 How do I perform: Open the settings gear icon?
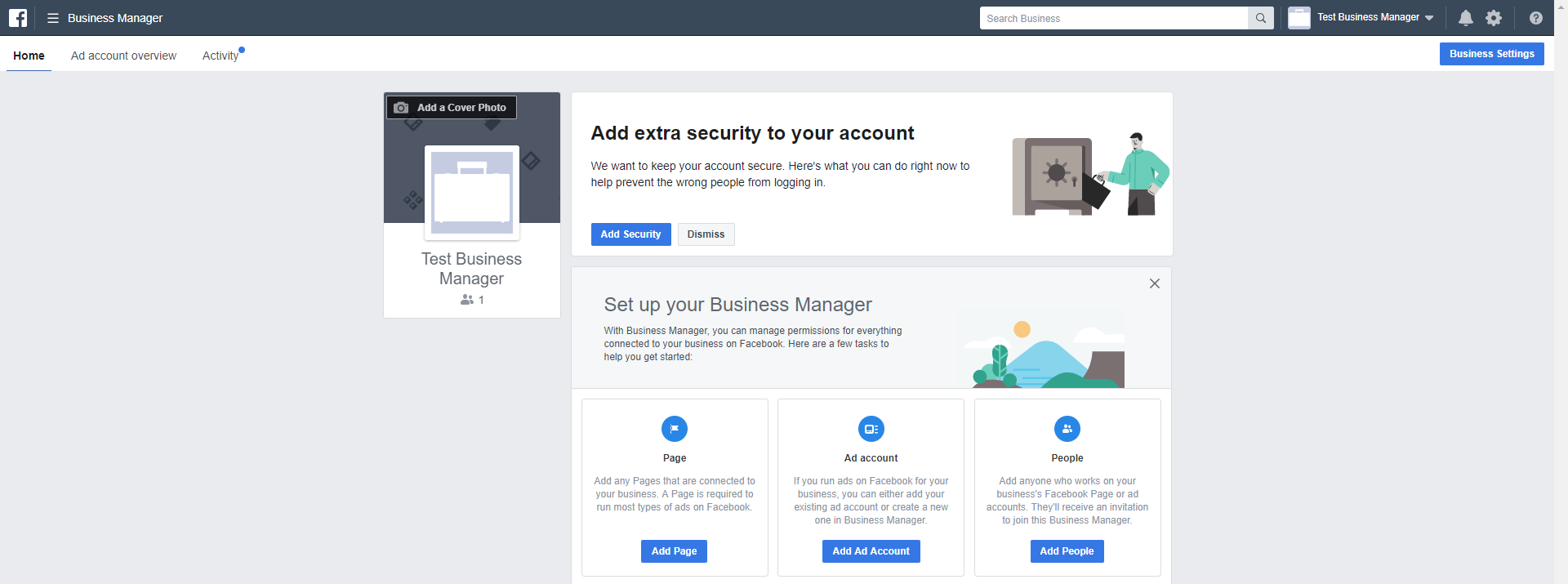point(1494,18)
